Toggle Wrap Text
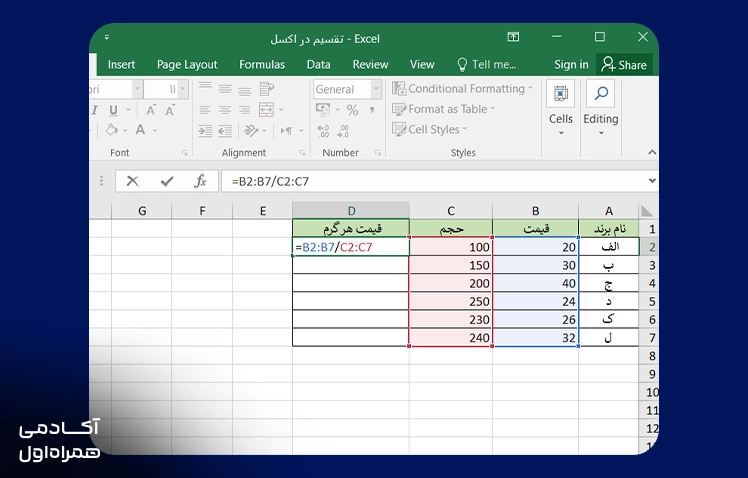This screenshot has width=748, height=478. coord(266,89)
